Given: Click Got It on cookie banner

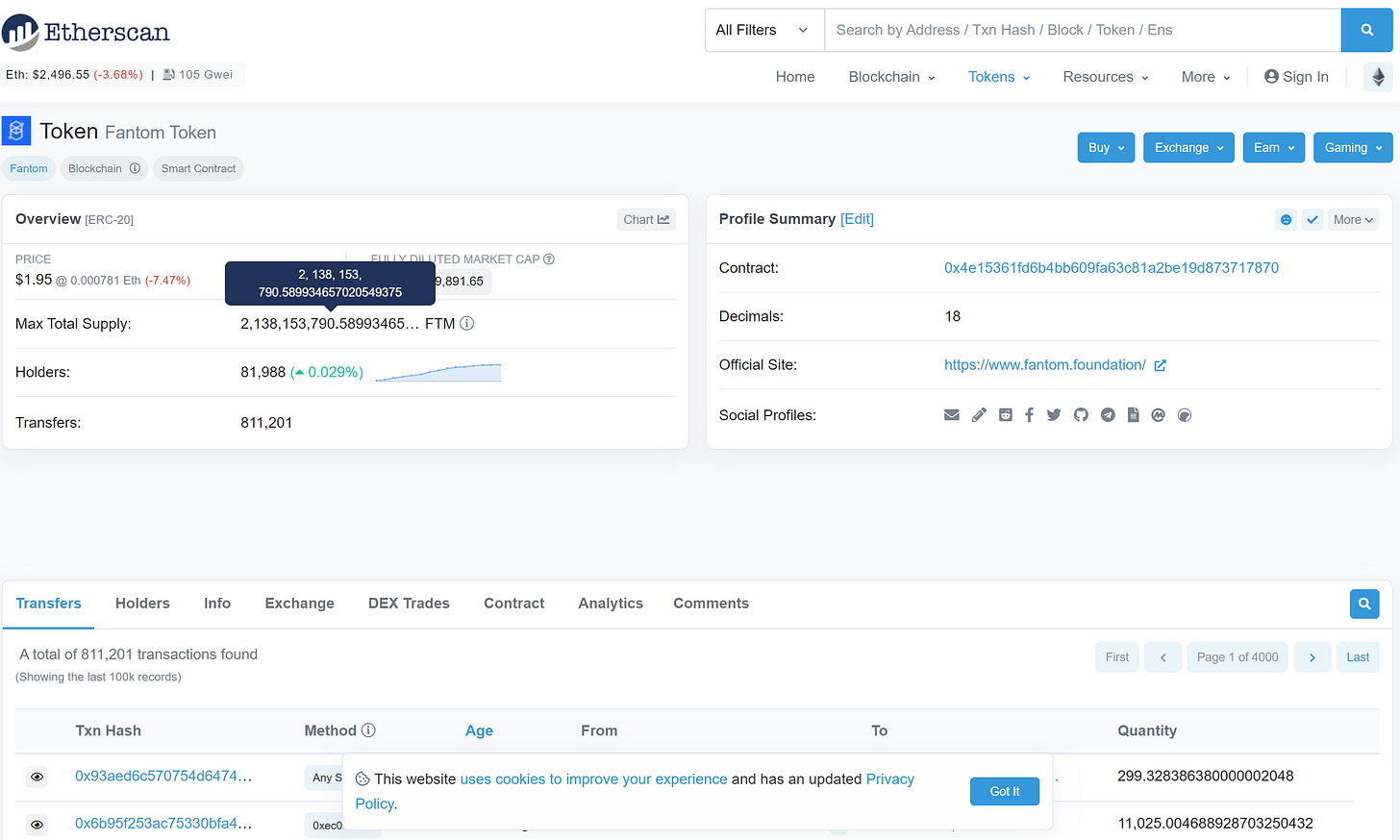Looking at the screenshot, I should [1005, 791].
